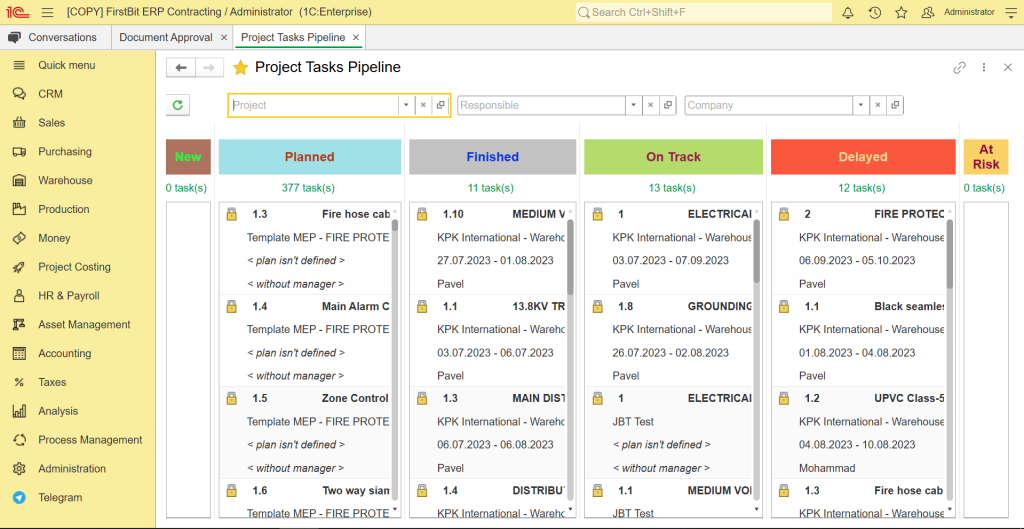
Task: Click the At Risk column header
Action: pos(985,157)
